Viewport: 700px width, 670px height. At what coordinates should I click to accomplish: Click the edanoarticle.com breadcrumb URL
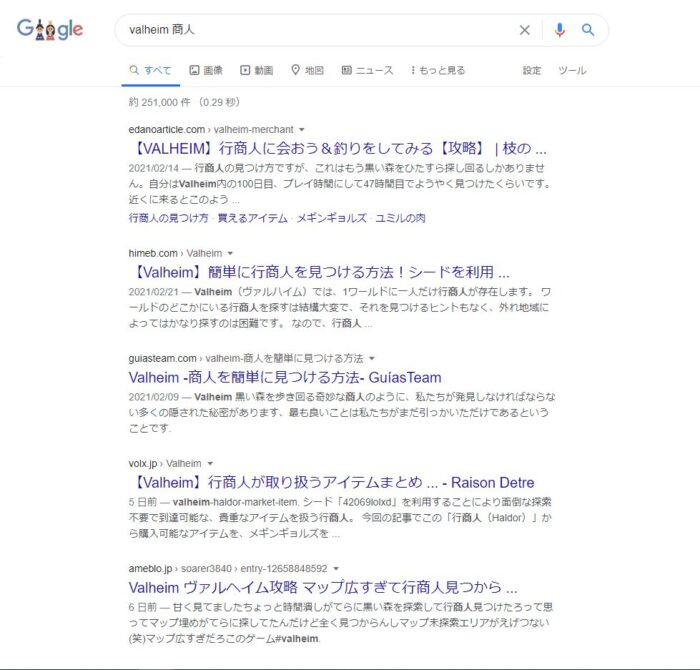pos(211,129)
